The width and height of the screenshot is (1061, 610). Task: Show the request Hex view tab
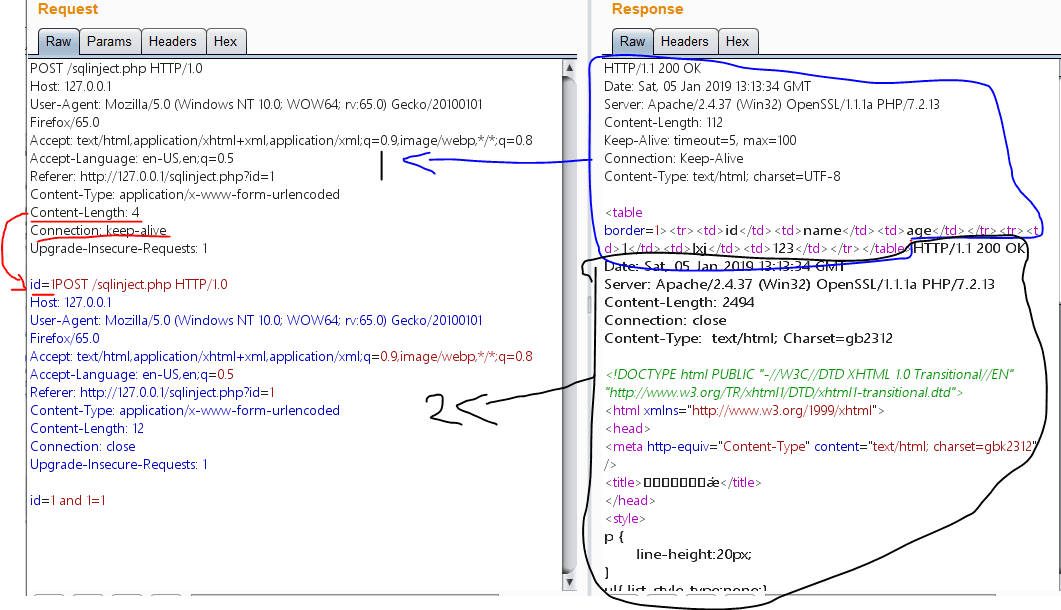click(x=226, y=41)
